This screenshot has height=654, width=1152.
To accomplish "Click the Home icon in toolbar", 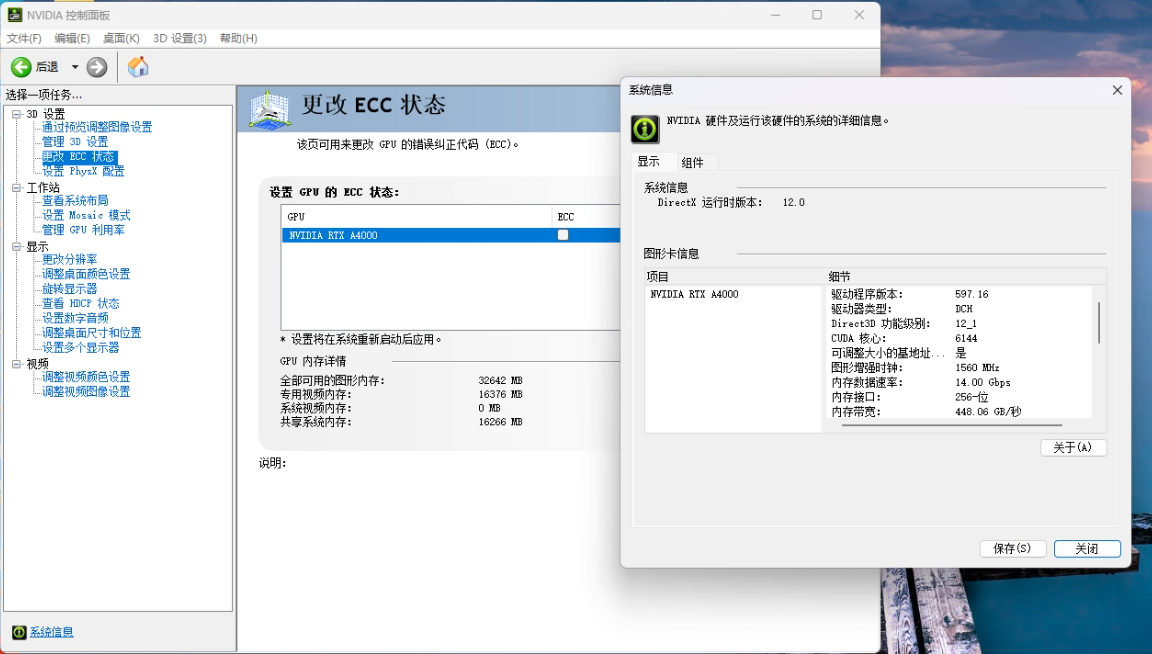I will coord(138,66).
